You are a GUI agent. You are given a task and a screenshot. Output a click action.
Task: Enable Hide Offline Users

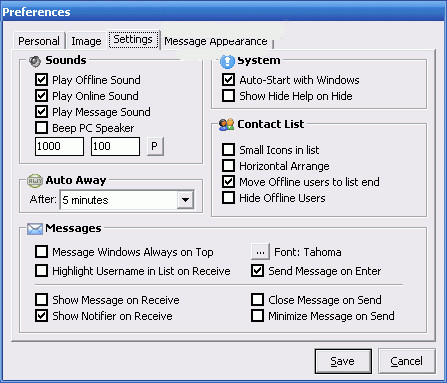point(228,198)
